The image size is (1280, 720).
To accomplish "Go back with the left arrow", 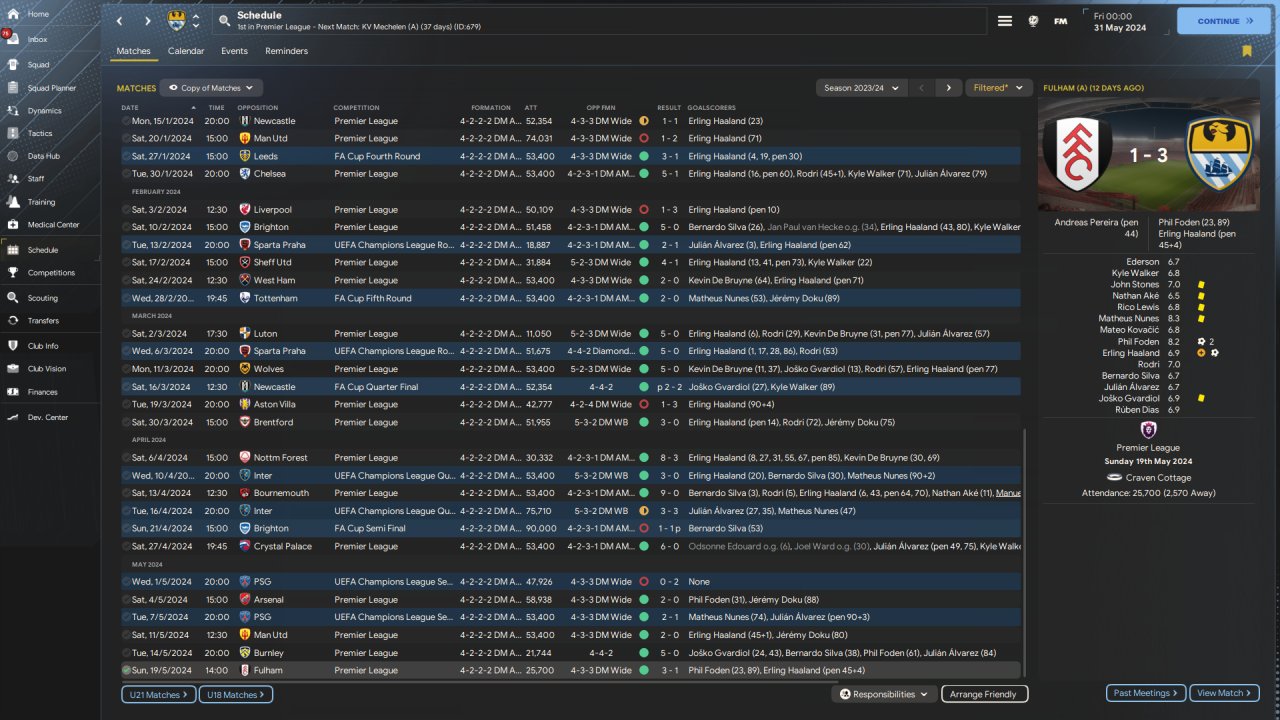I will coord(120,21).
